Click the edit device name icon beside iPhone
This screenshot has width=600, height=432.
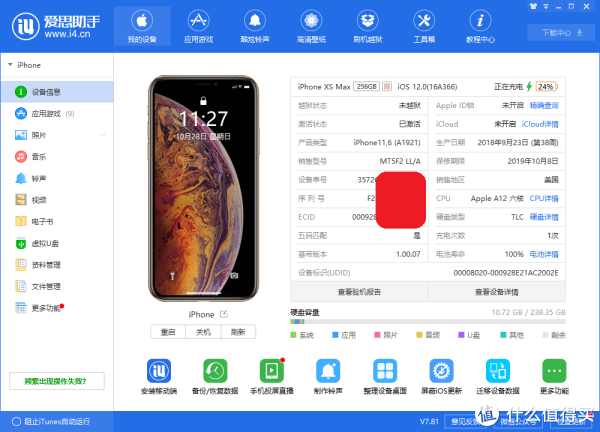click(224, 314)
